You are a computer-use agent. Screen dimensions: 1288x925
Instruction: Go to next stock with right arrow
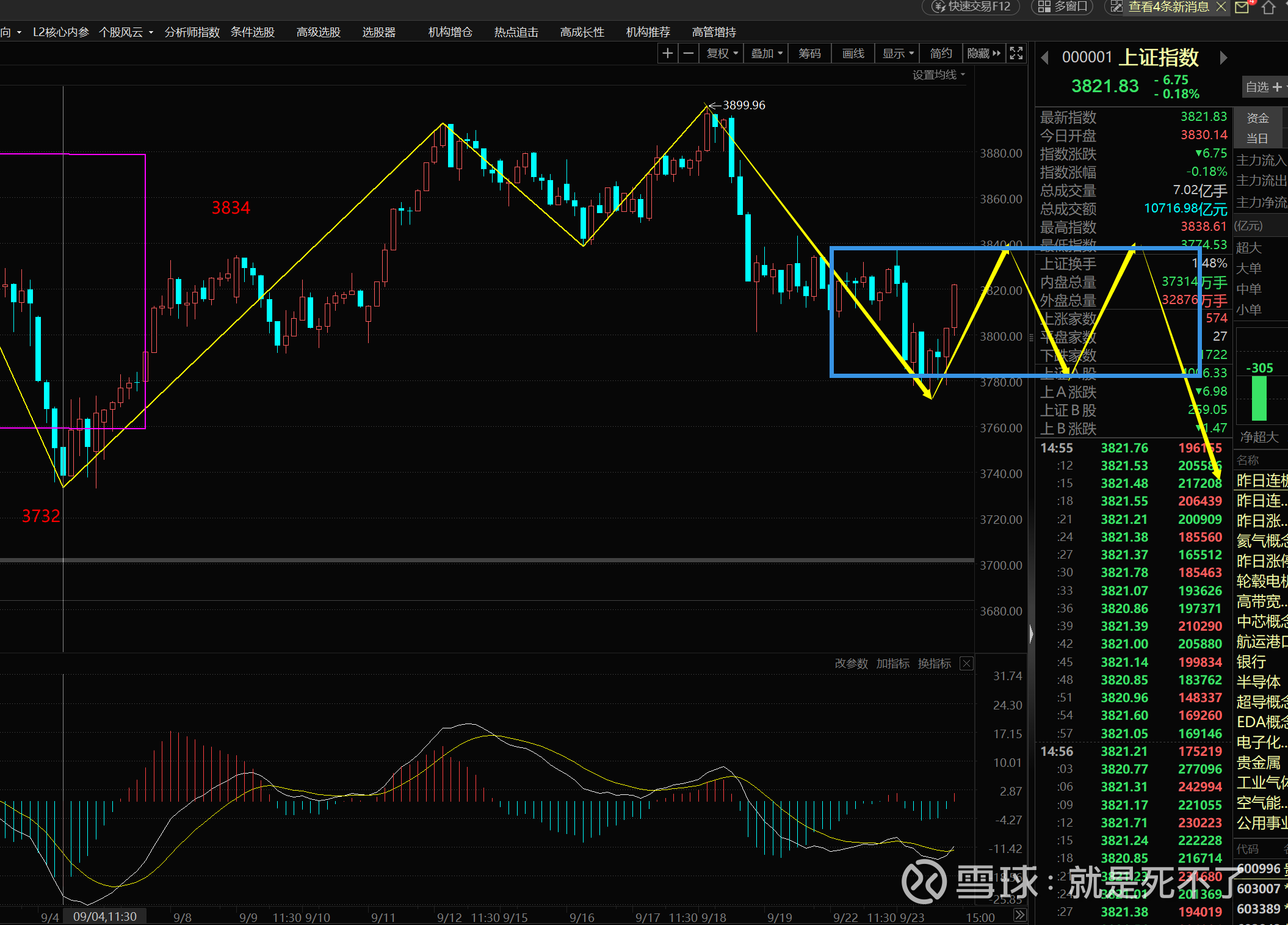[x=1223, y=57]
